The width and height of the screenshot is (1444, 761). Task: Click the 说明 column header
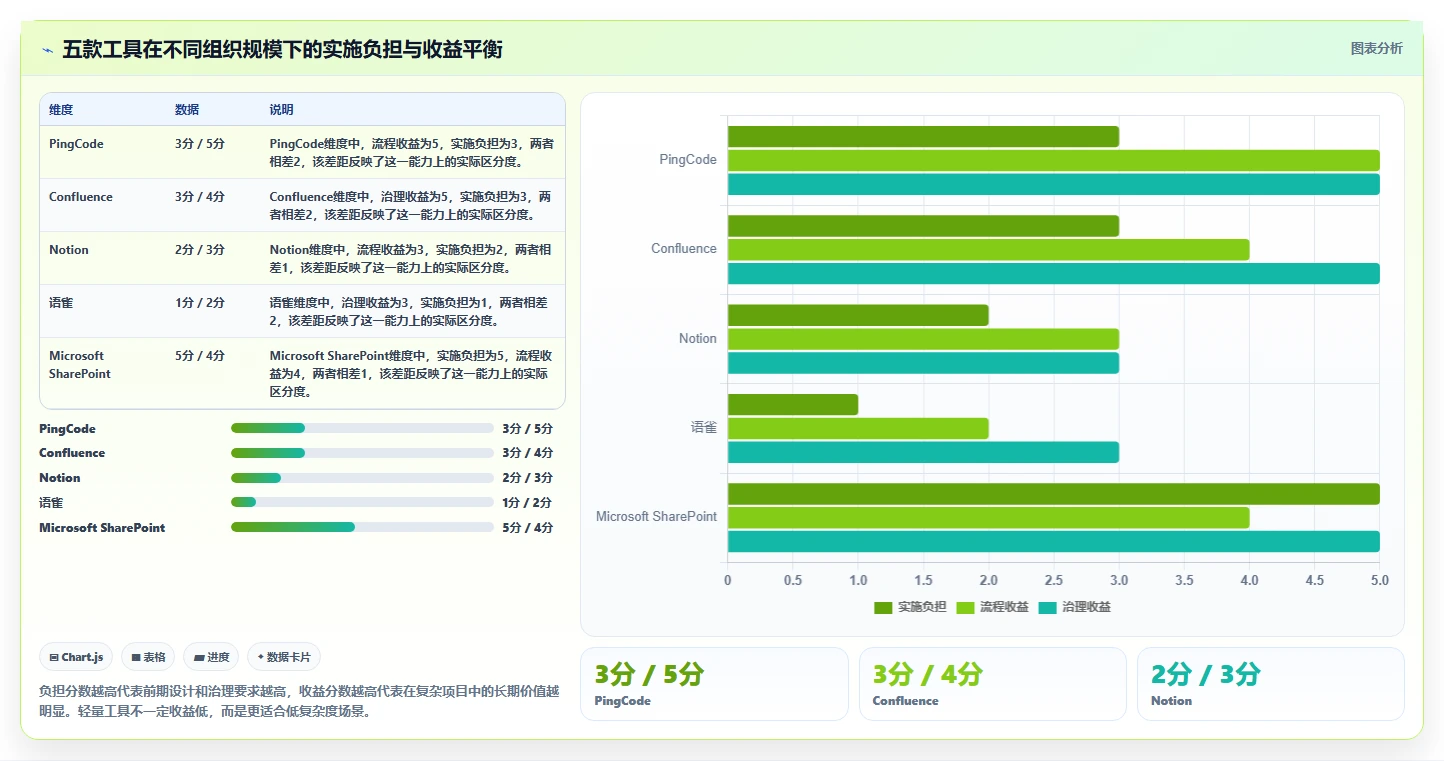point(281,110)
